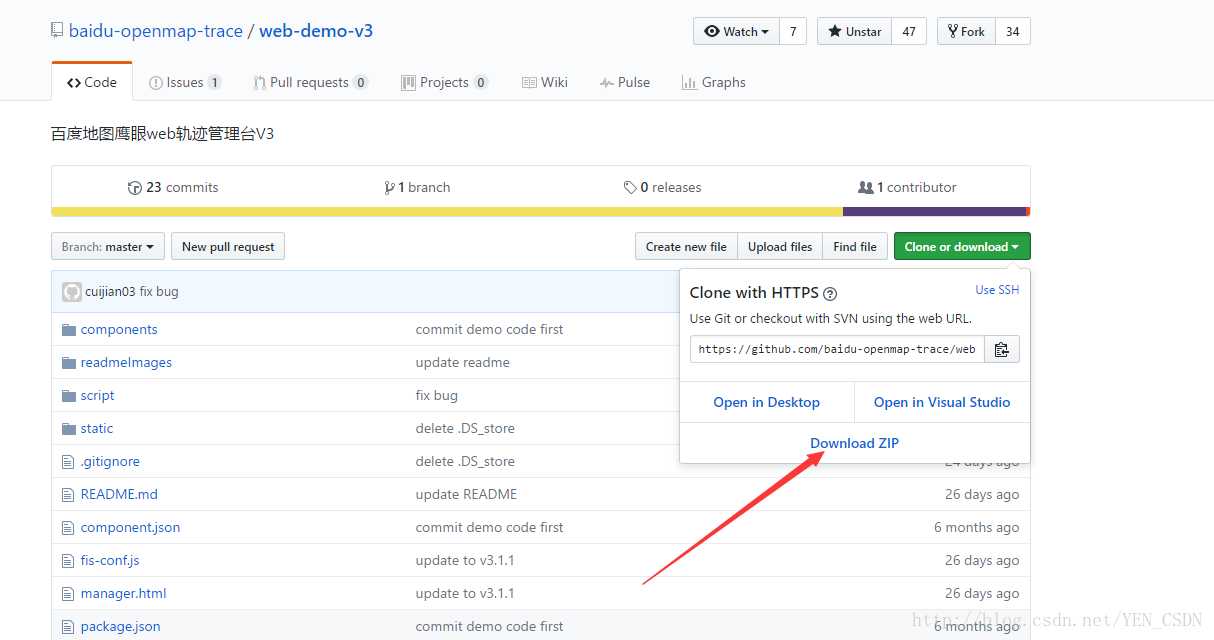The width and height of the screenshot is (1214, 640).
Task: Click the folder icon beside readmeImages
Action: [69, 363]
